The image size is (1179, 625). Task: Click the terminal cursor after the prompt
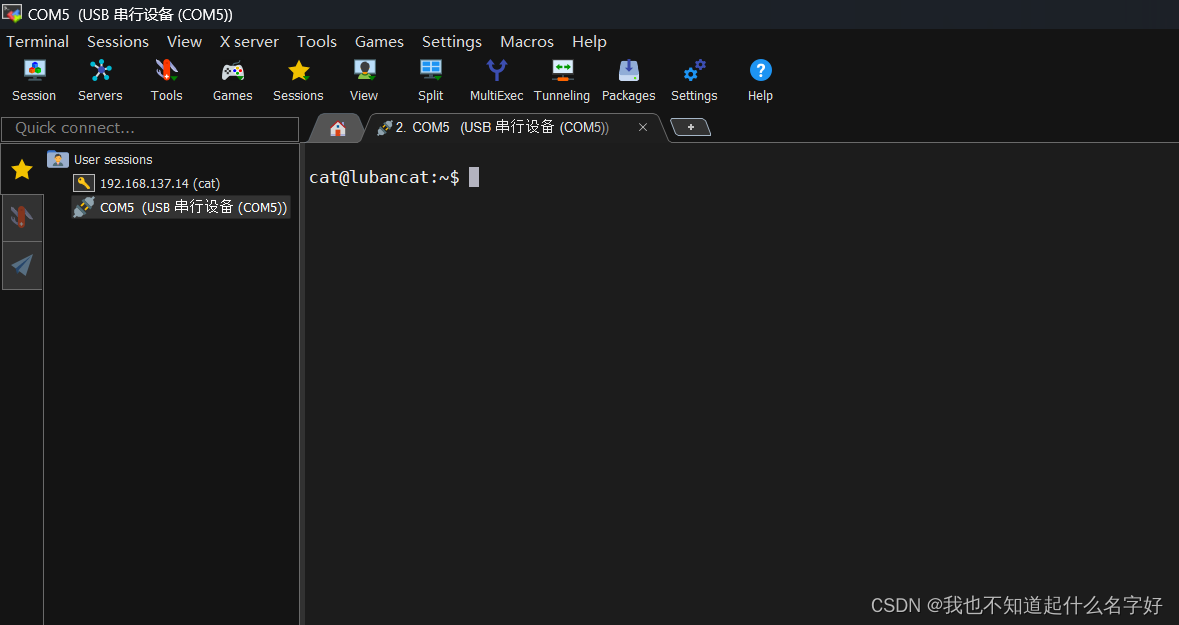pos(474,177)
